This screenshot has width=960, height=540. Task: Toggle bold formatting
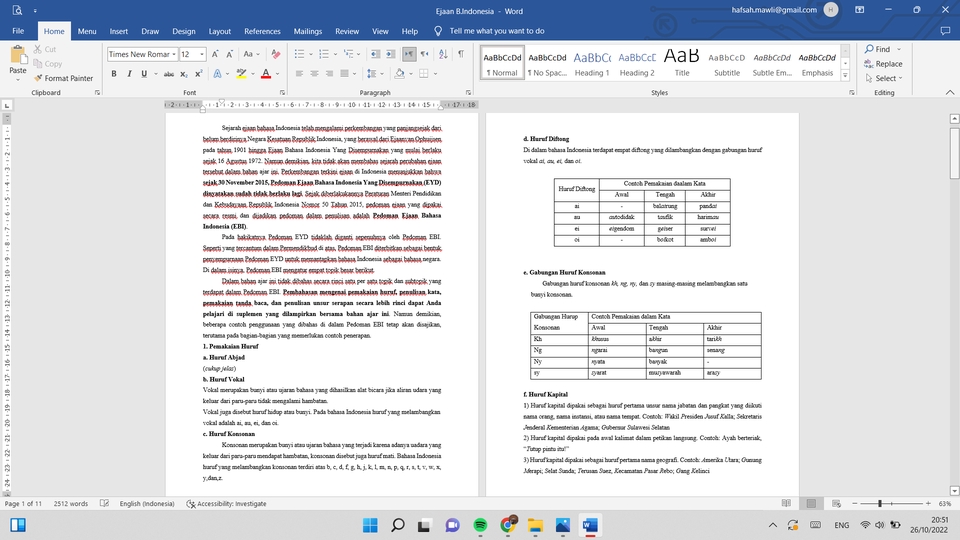click(x=114, y=74)
